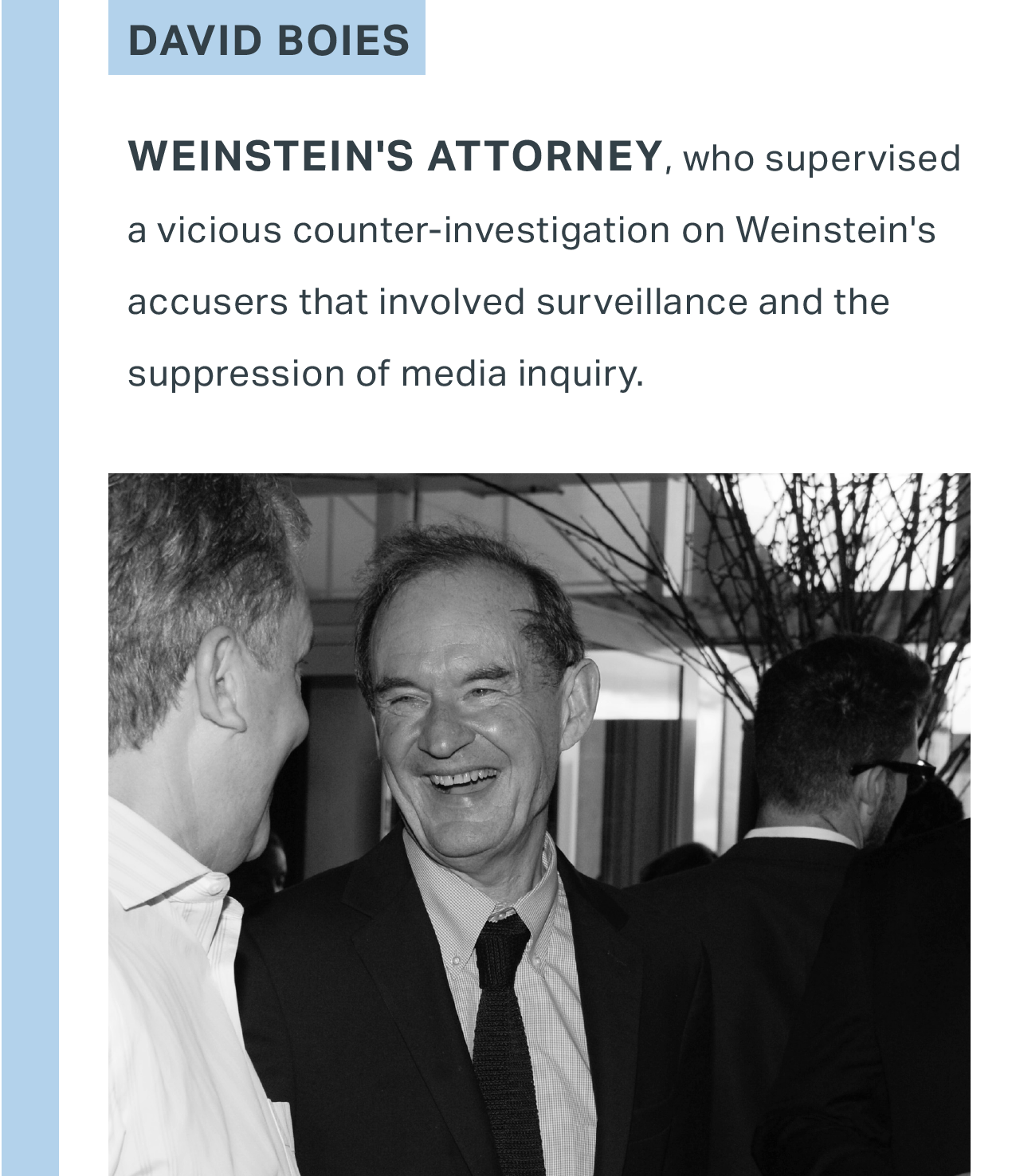Click the light blue vertical bar at left

point(30,588)
